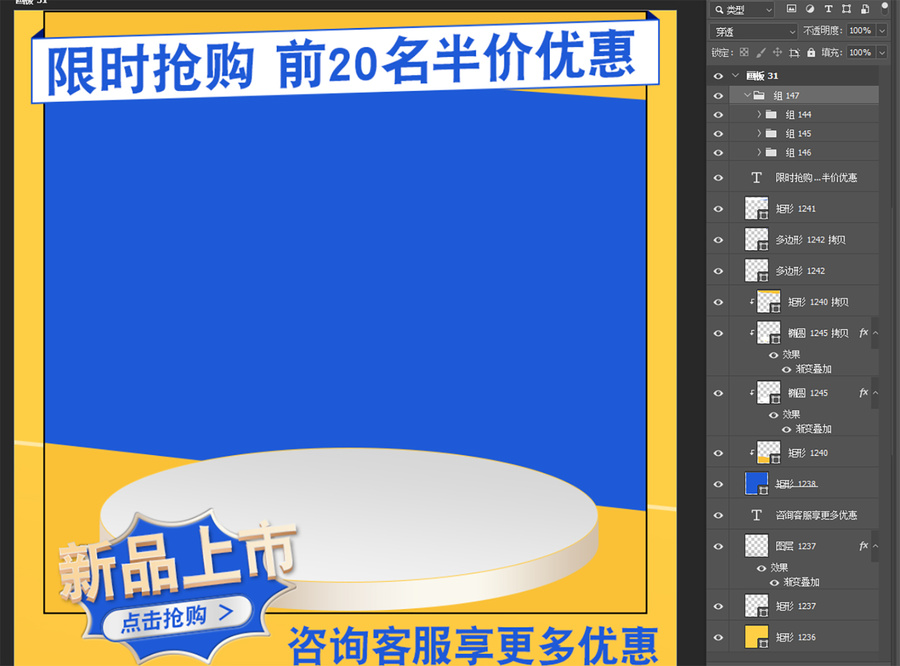Hide the 咨询客服享更多优惠 text layer

coord(718,516)
